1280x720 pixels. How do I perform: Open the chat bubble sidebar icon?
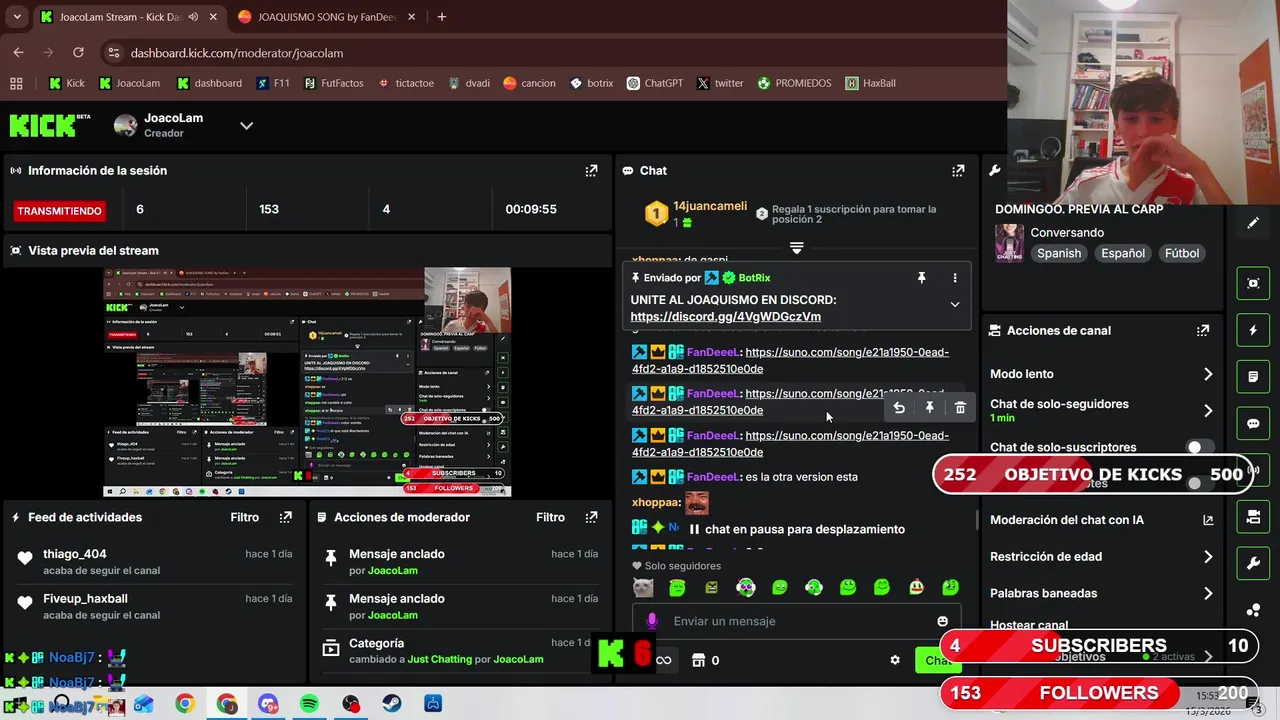tap(1253, 424)
